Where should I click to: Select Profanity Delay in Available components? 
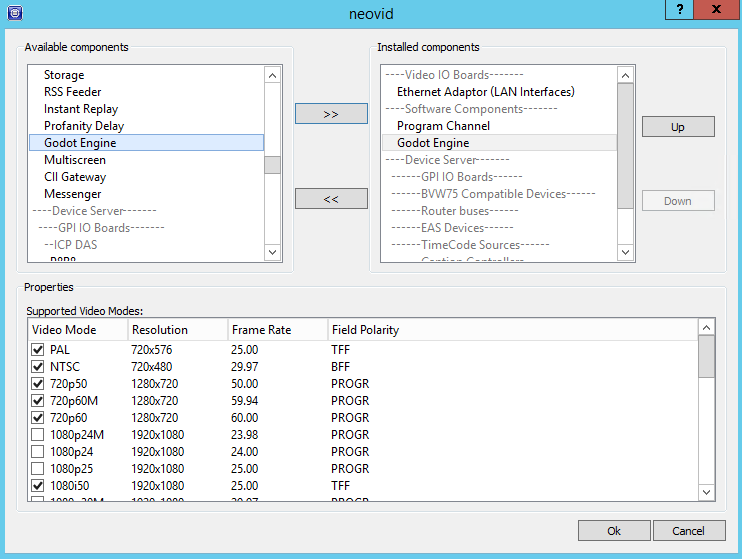tap(147, 126)
